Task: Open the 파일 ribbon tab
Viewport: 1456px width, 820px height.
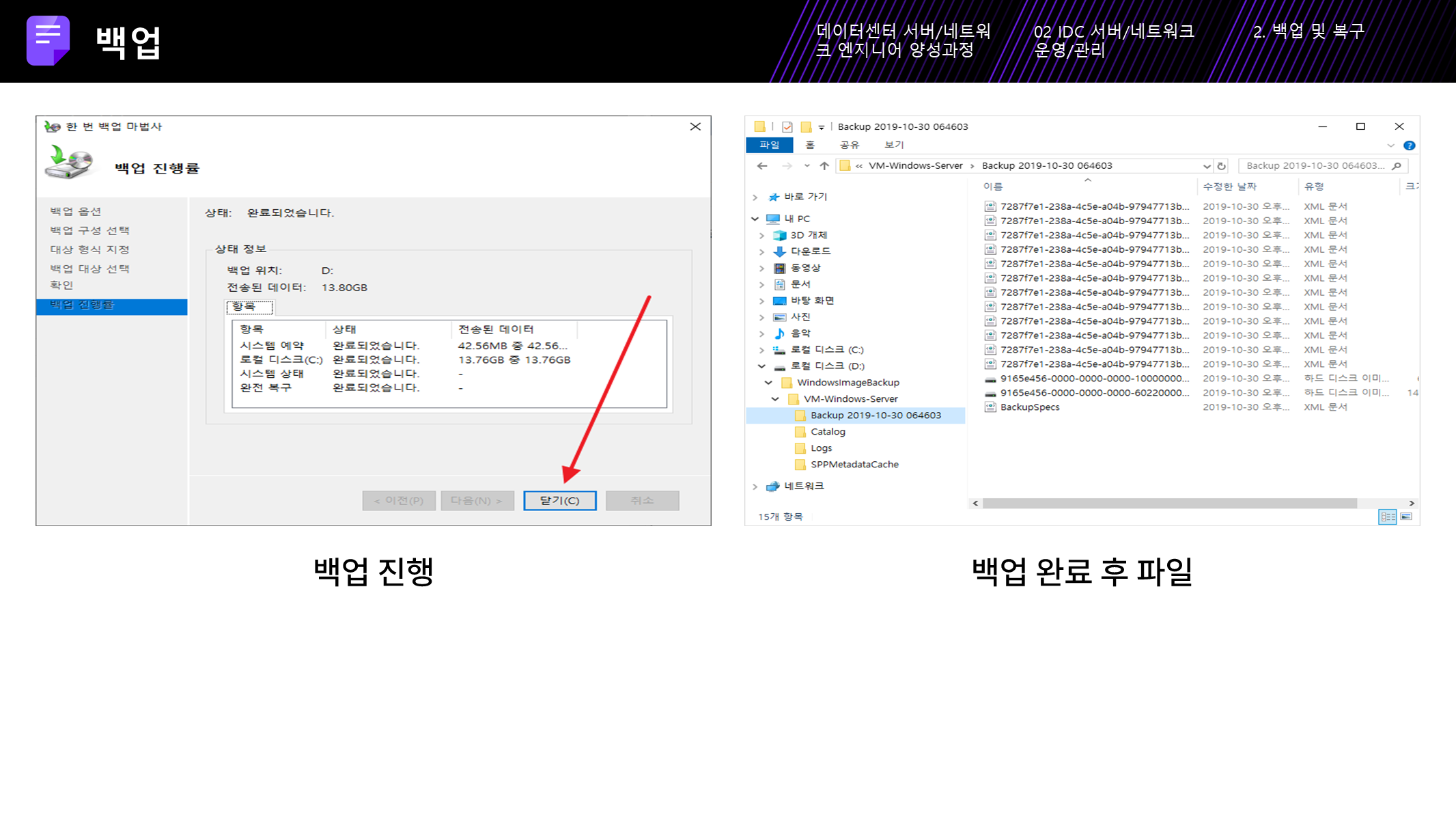Action: (x=769, y=145)
